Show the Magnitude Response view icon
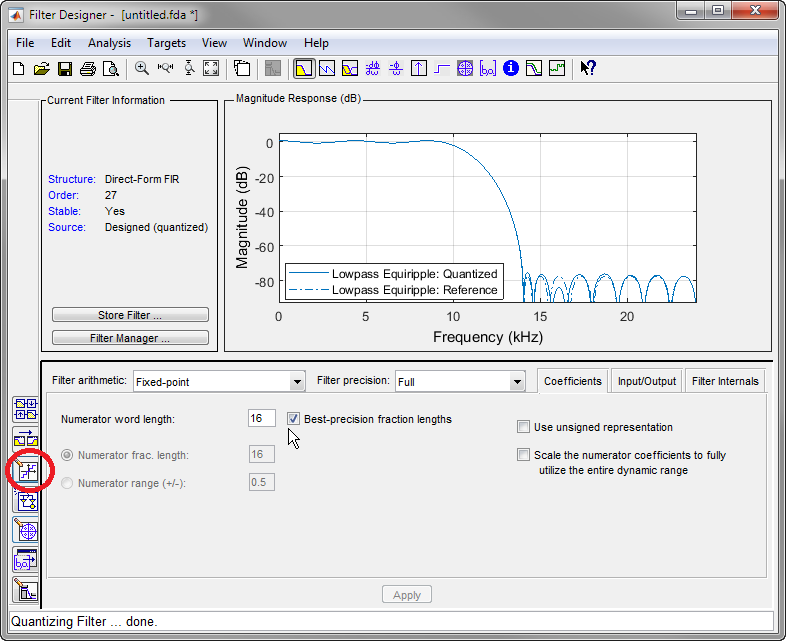This screenshot has width=786, height=641. point(304,69)
